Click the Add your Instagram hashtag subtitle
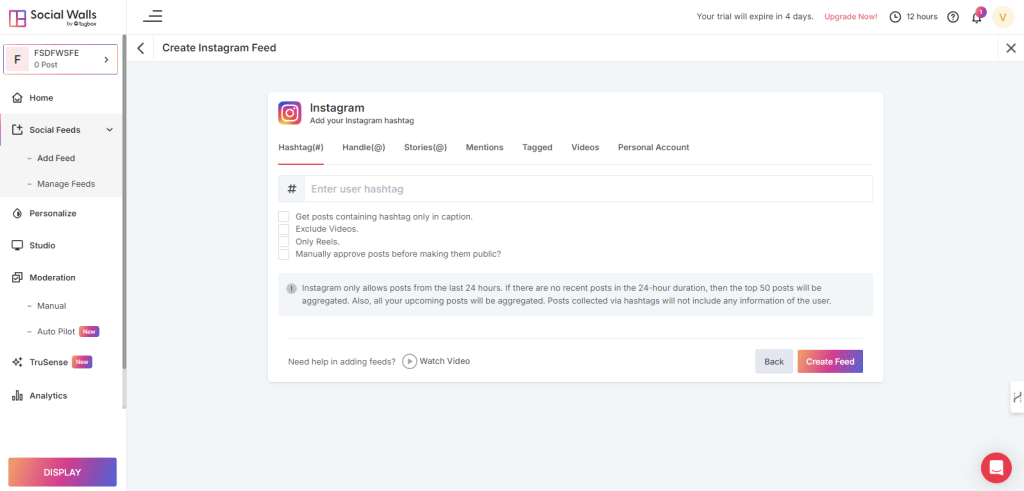This screenshot has width=1024, height=491. click(362, 121)
